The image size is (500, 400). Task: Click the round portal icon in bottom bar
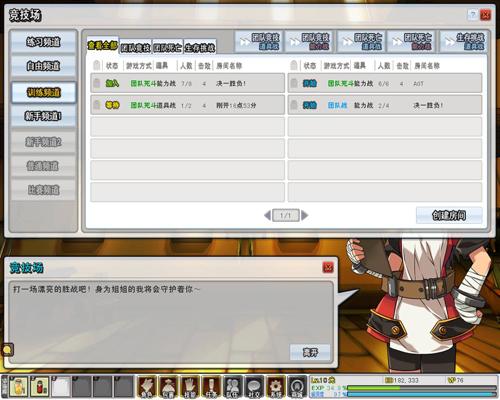(297, 387)
